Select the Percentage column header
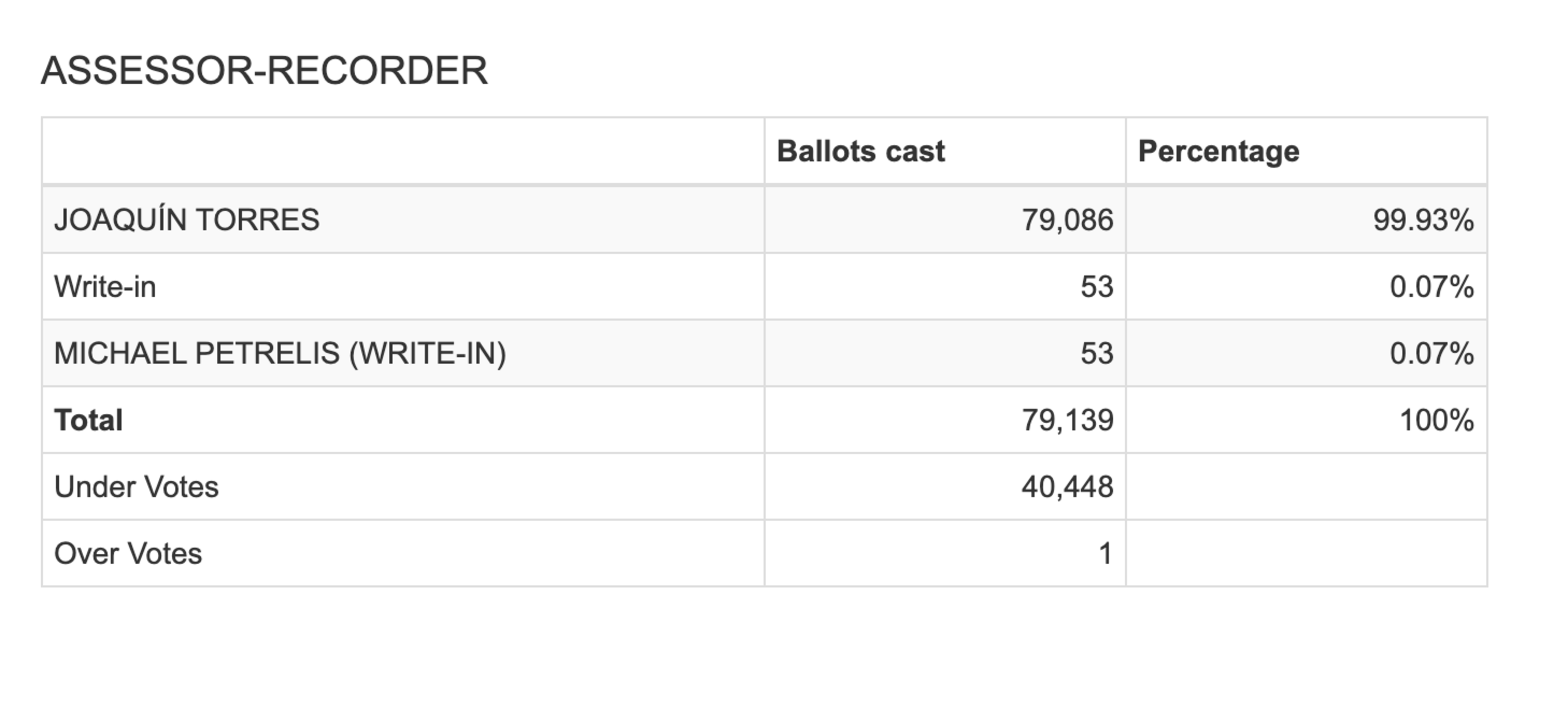Image resolution: width=1568 pixels, height=708 pixels. pyautogui.click(x=1218, y=151)
